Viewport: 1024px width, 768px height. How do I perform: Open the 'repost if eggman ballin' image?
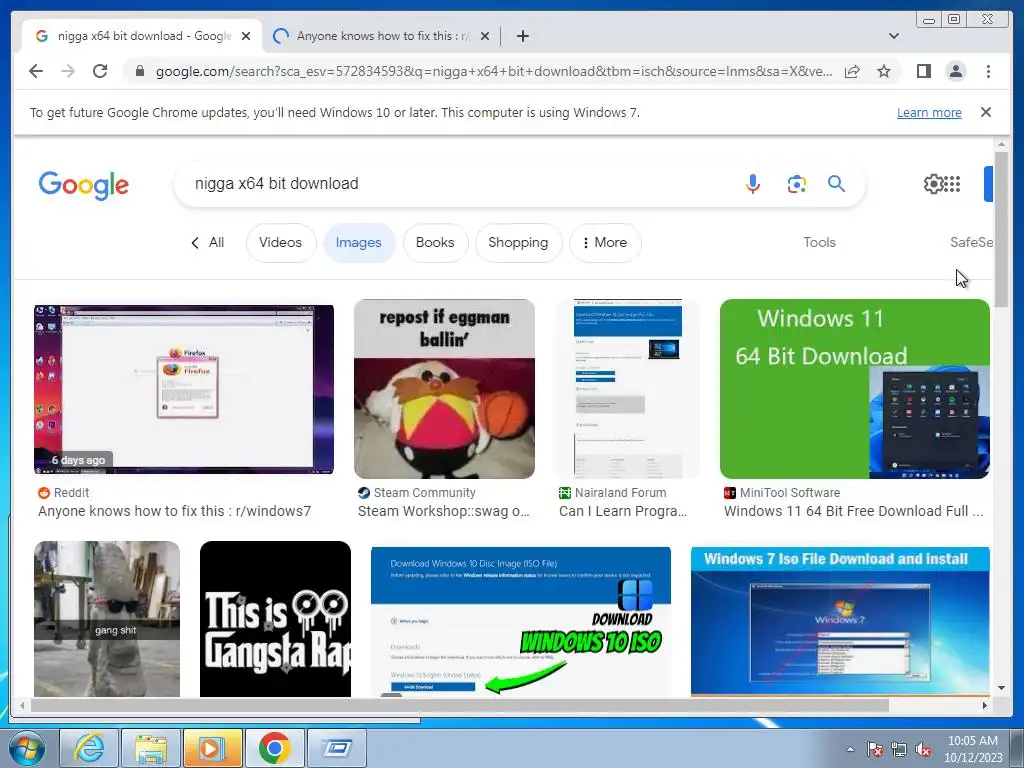444,389
